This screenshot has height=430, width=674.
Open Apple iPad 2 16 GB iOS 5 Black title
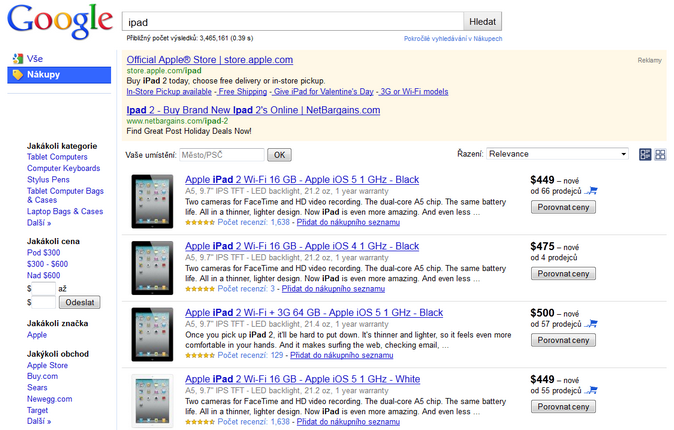point(302,180)
